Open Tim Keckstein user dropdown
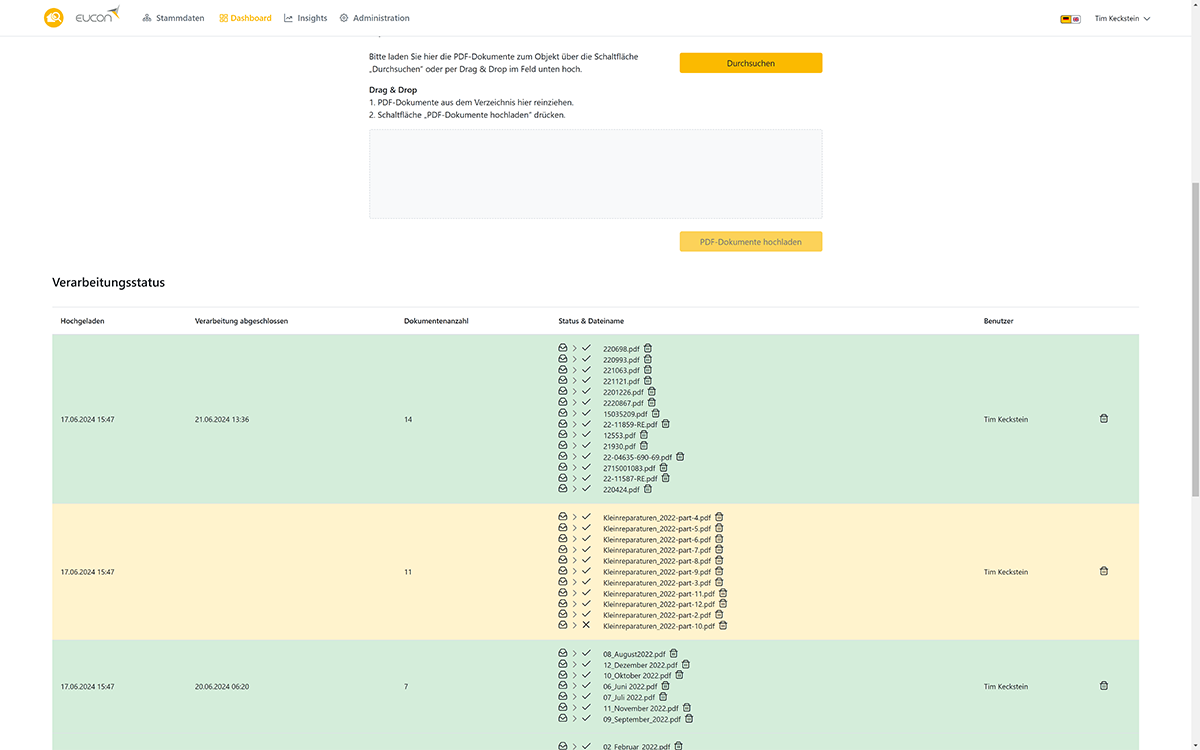Viewport: 1200px width, 750px height. click(1122, 18)
